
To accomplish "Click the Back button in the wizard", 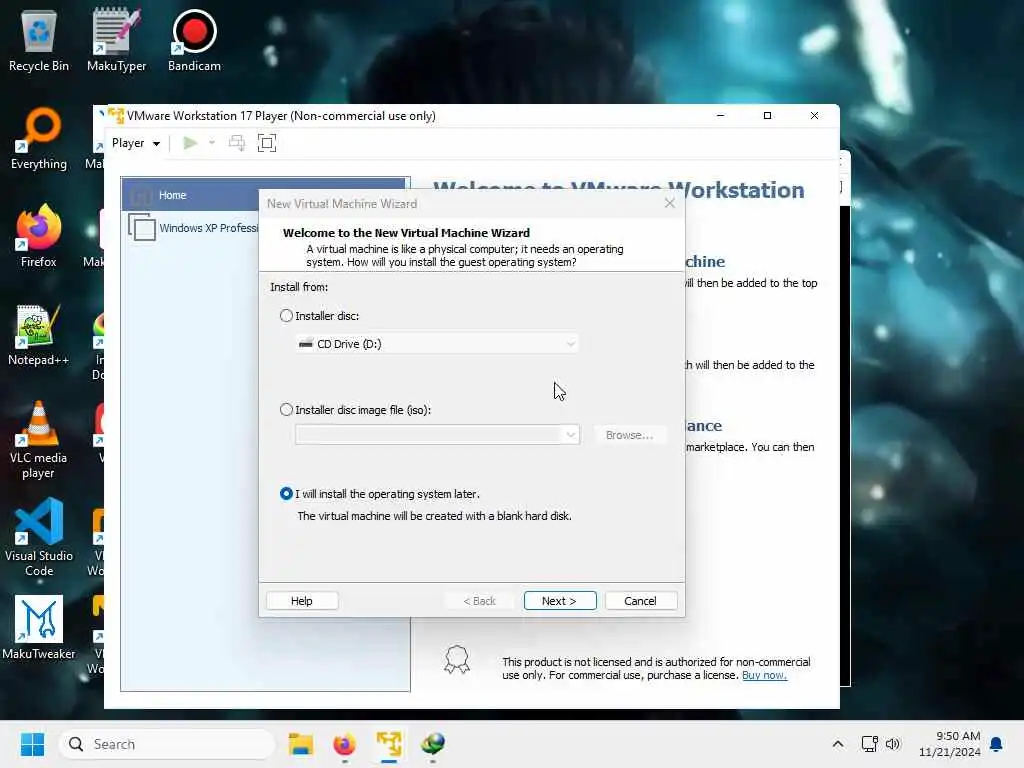I will point(479,601).
